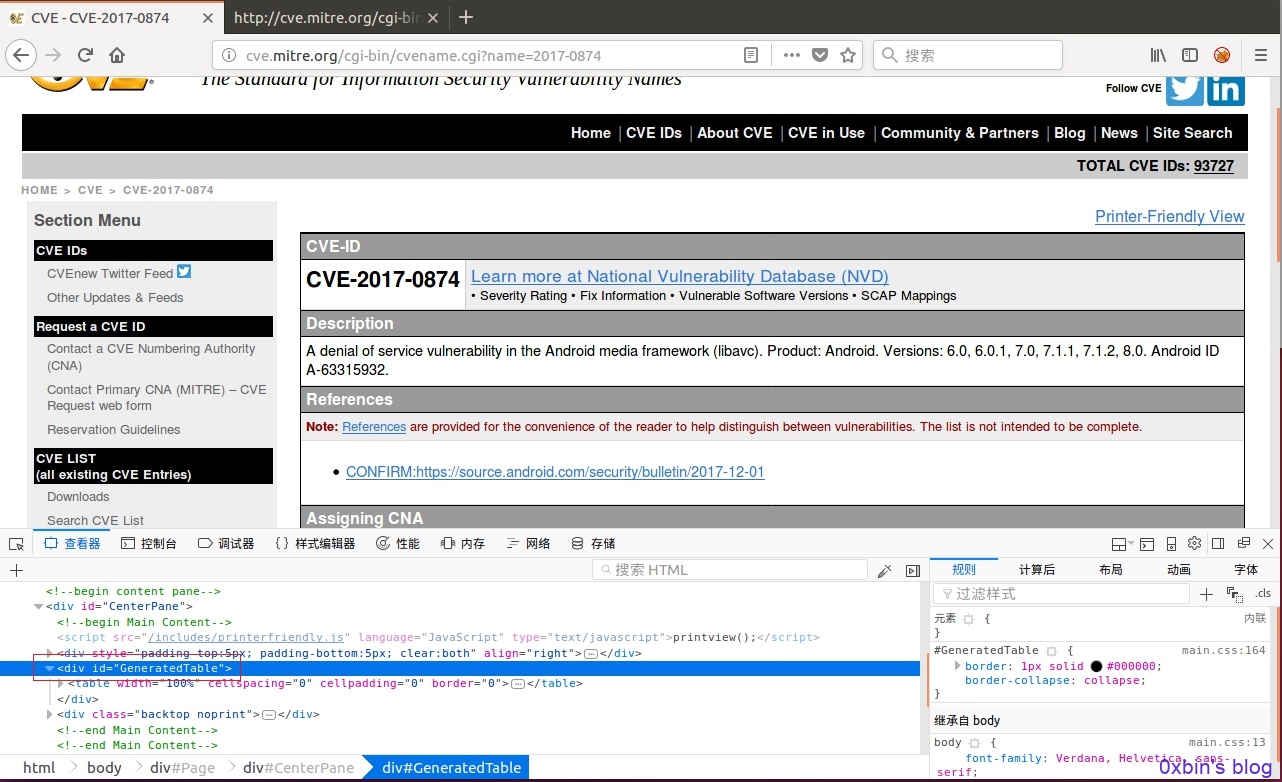The image size is (1282, 782).
Task: Click CVE IDs in navigation bar
Action: pos(653,133)
